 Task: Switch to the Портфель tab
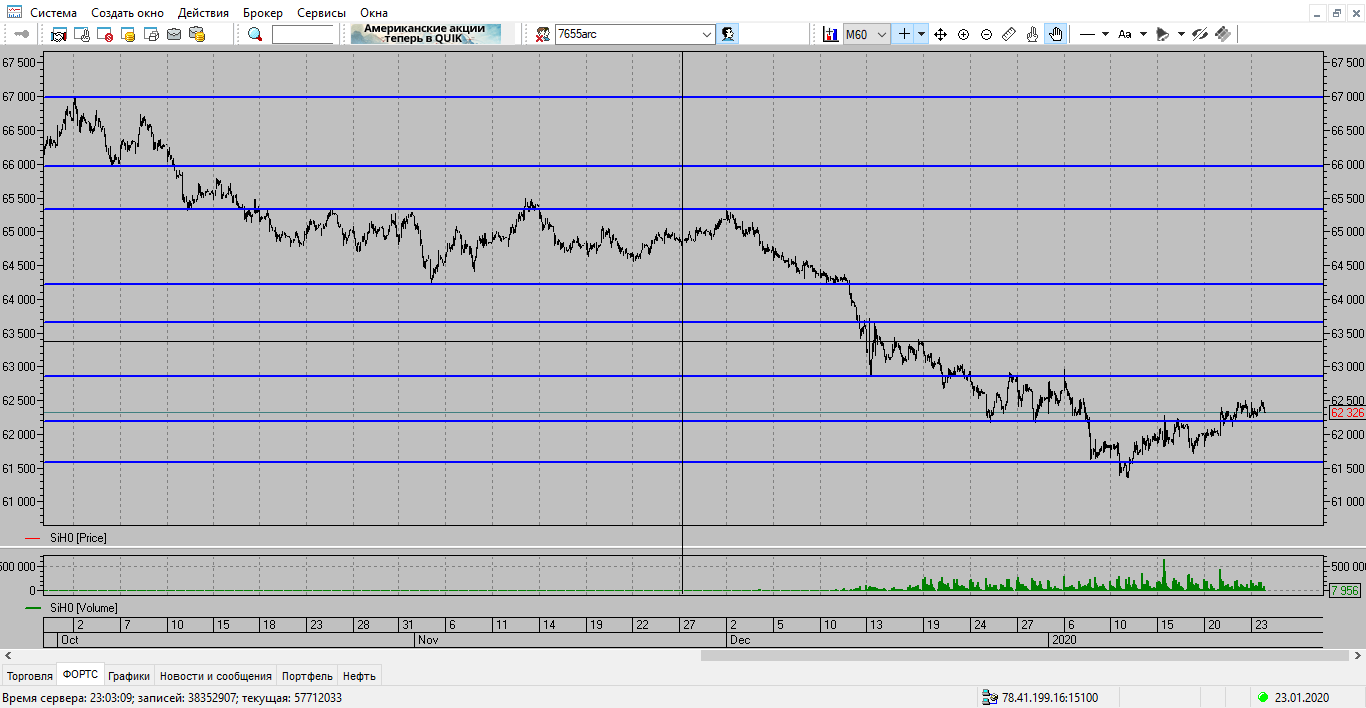click(307, 676)
